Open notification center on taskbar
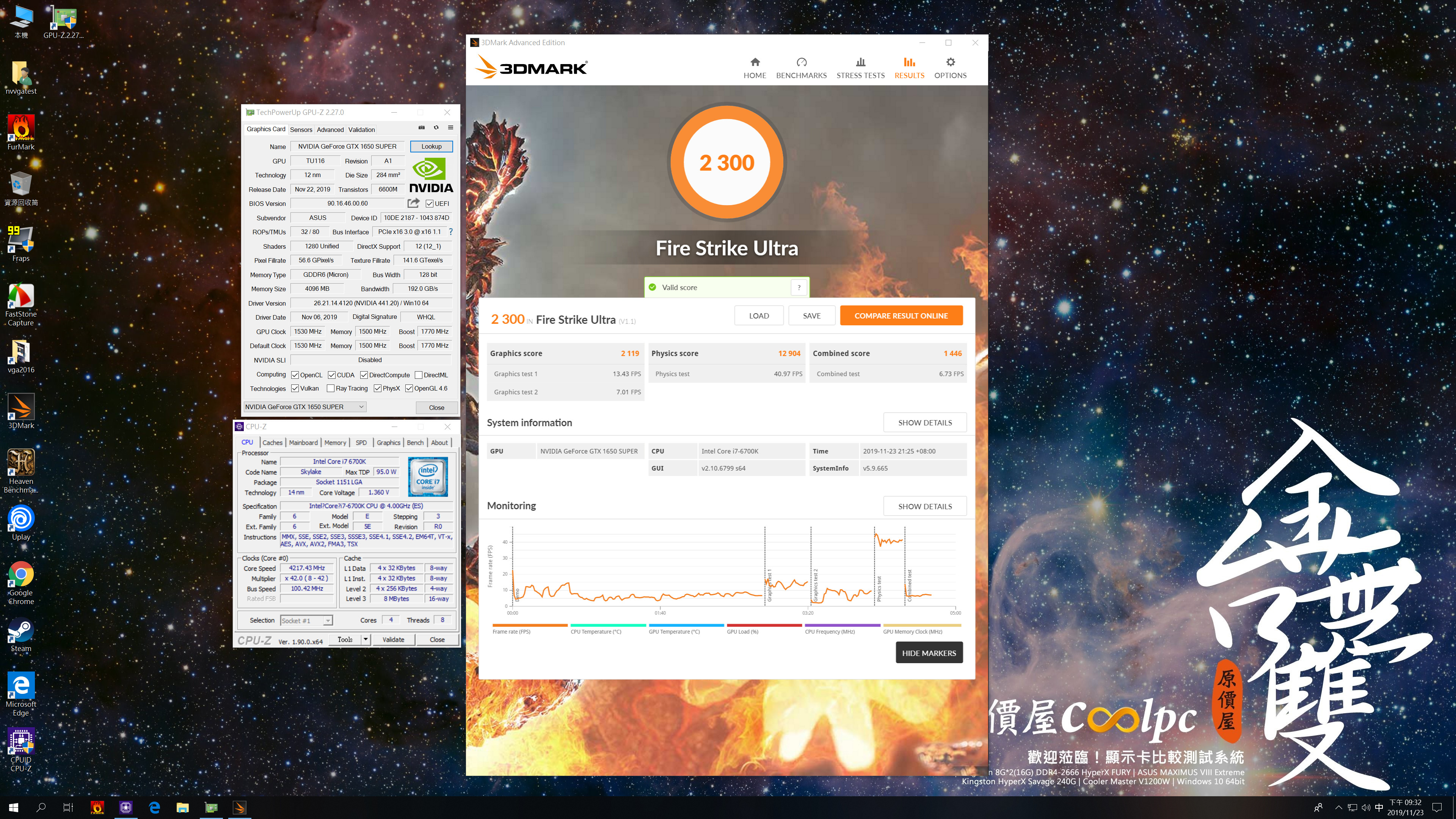The image size is (1456, 819). (x=1437, y=808)
